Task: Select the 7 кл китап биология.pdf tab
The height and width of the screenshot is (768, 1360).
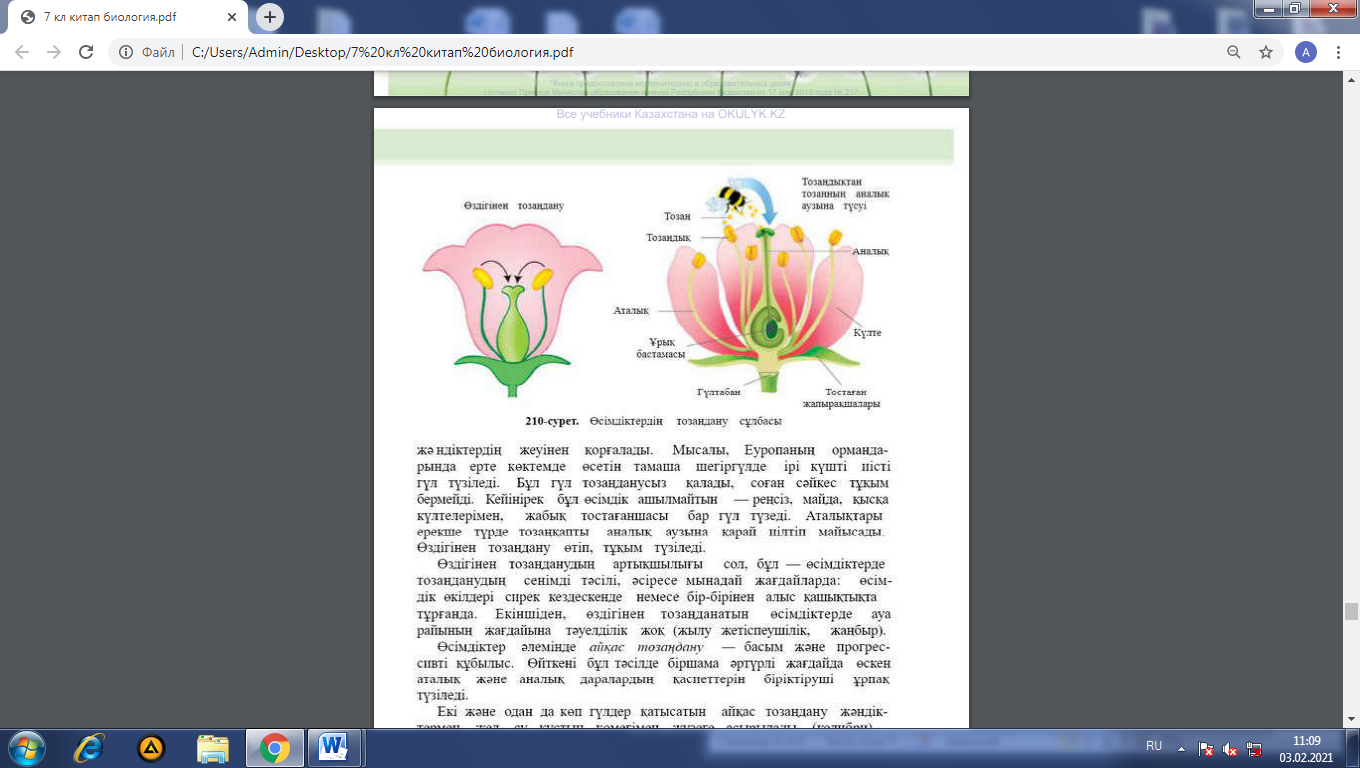Action: (128, 18)
